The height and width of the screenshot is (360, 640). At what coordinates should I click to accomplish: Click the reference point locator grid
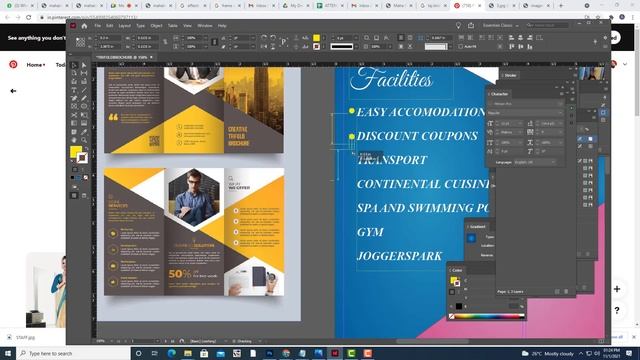[80, 42]
